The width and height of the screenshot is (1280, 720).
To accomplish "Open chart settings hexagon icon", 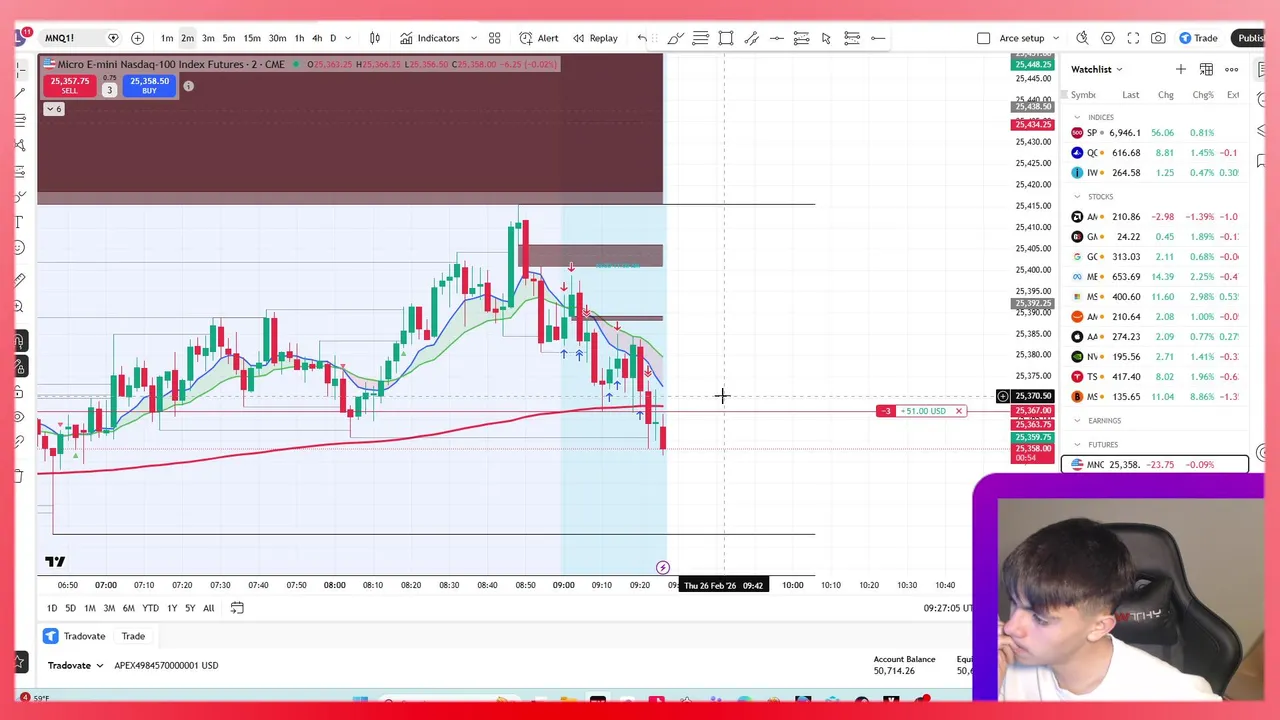I will (1108, 38).
